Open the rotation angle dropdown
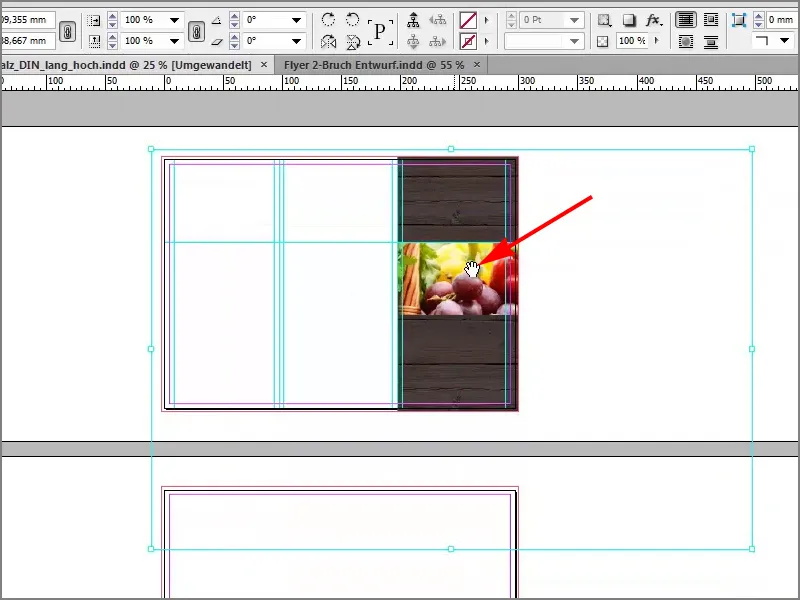 click(296, 20)
